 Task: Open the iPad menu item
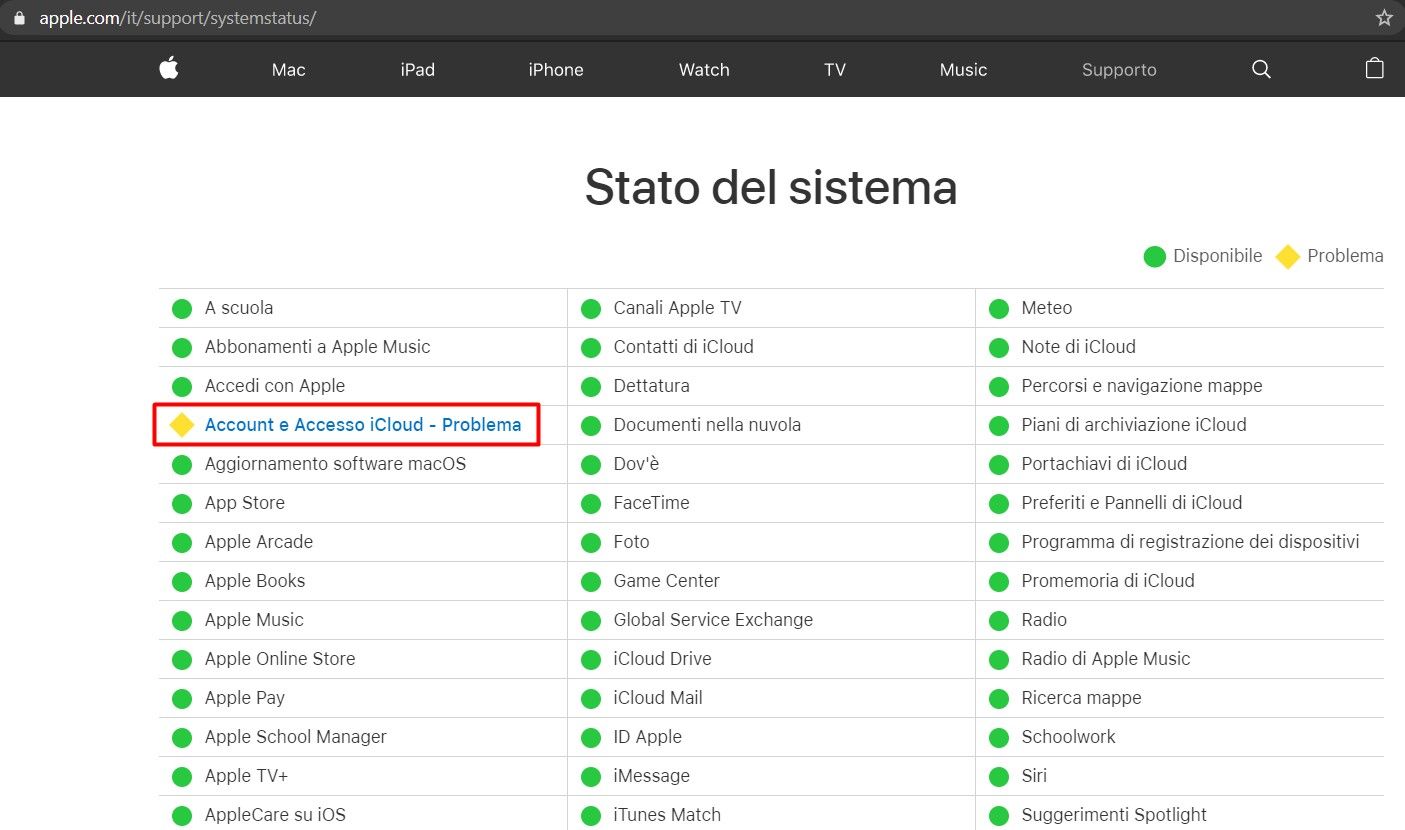point(417,70)
